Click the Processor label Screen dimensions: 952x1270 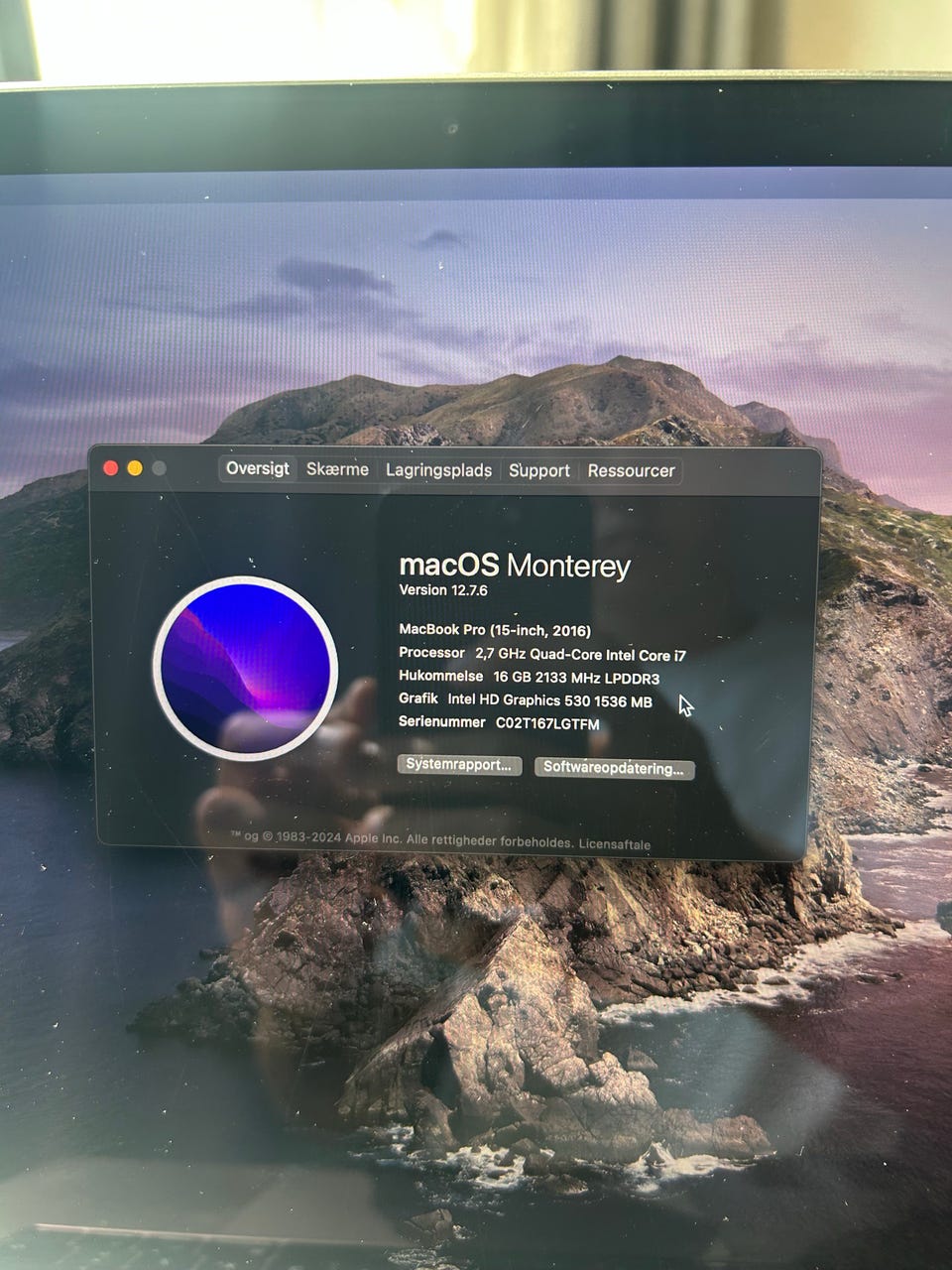(431, 653)
